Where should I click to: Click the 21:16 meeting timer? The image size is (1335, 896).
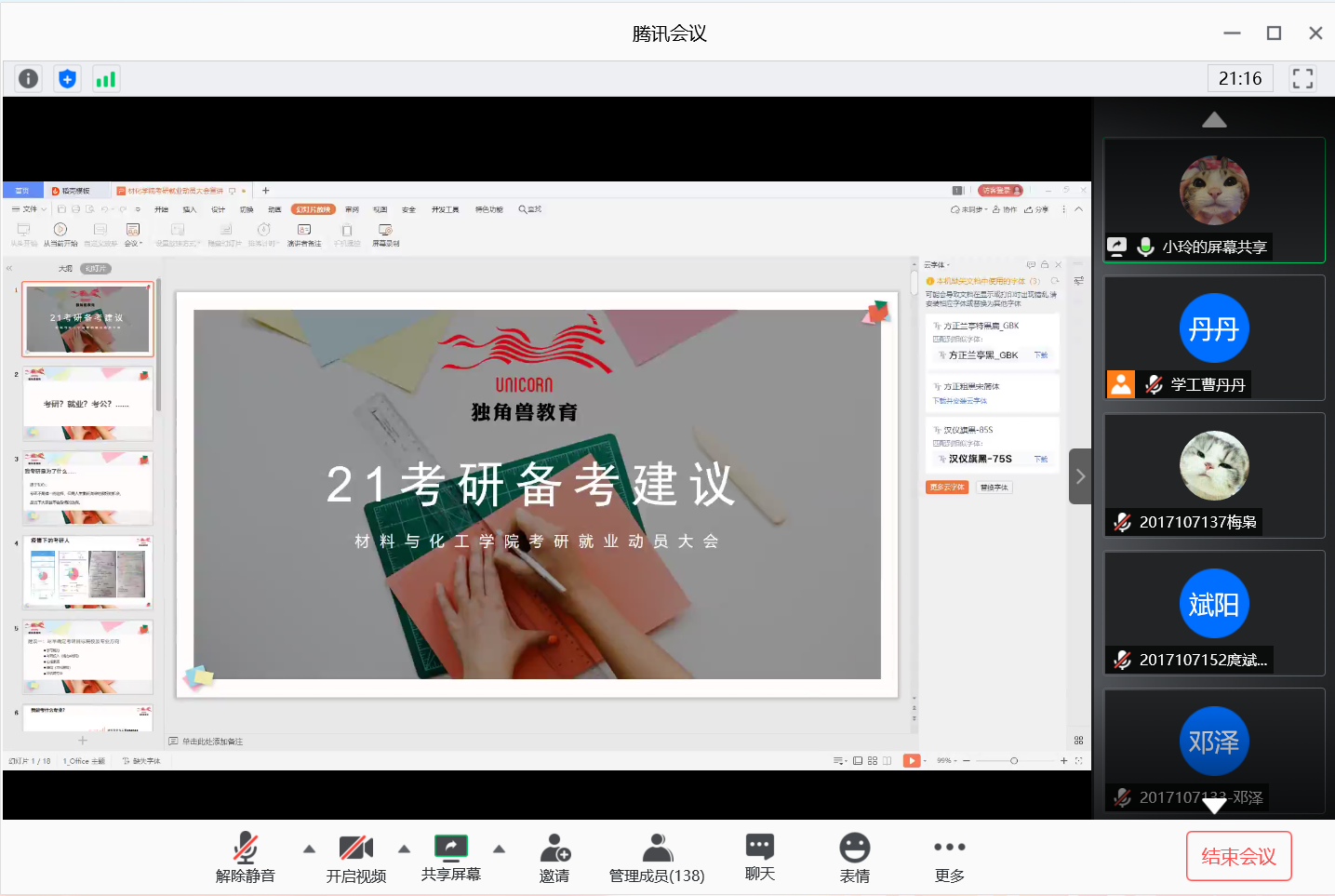[x=1240, y=79]
